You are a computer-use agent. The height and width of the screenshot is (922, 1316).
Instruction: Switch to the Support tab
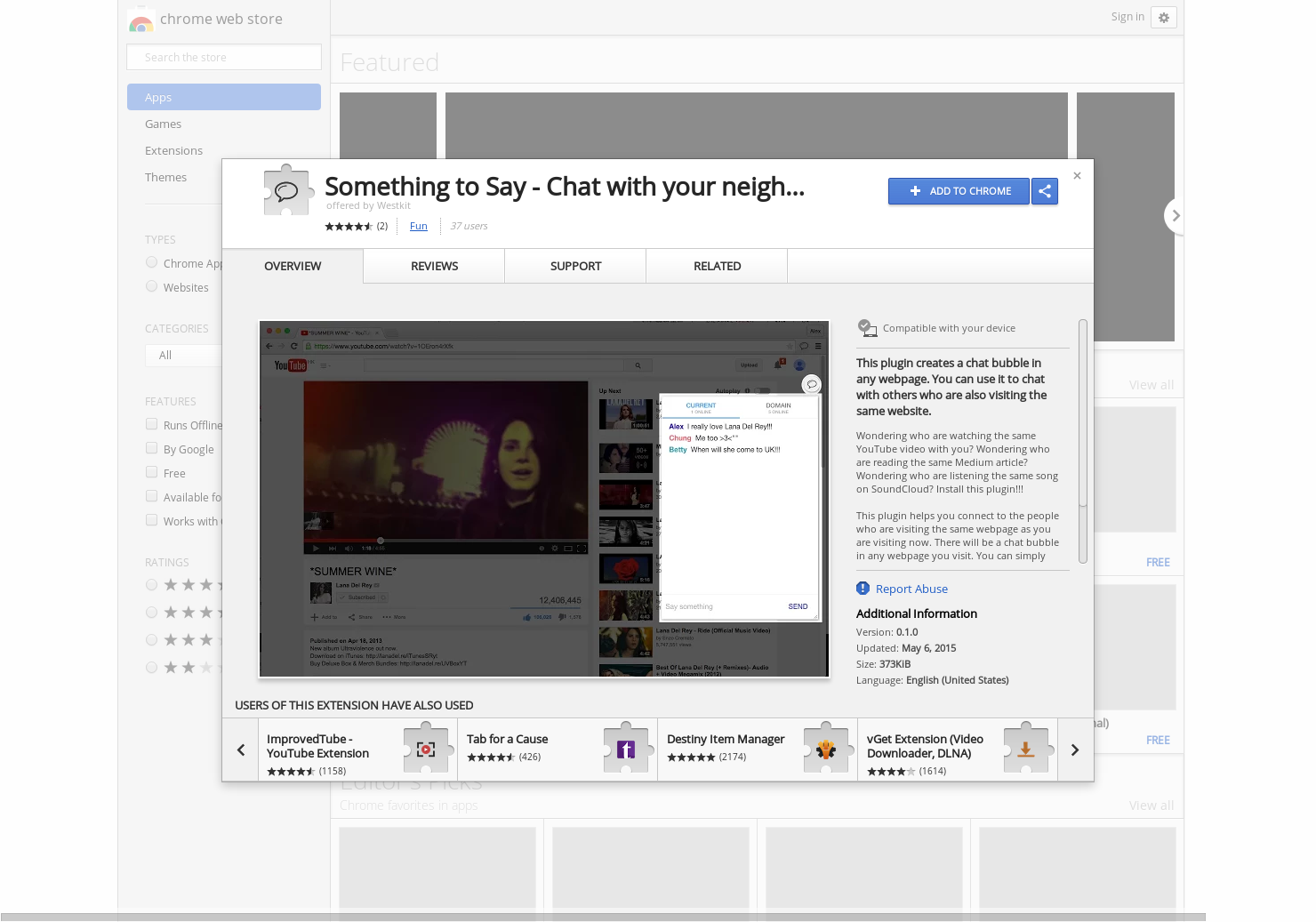pyautogui.click(x=575, y=266)
